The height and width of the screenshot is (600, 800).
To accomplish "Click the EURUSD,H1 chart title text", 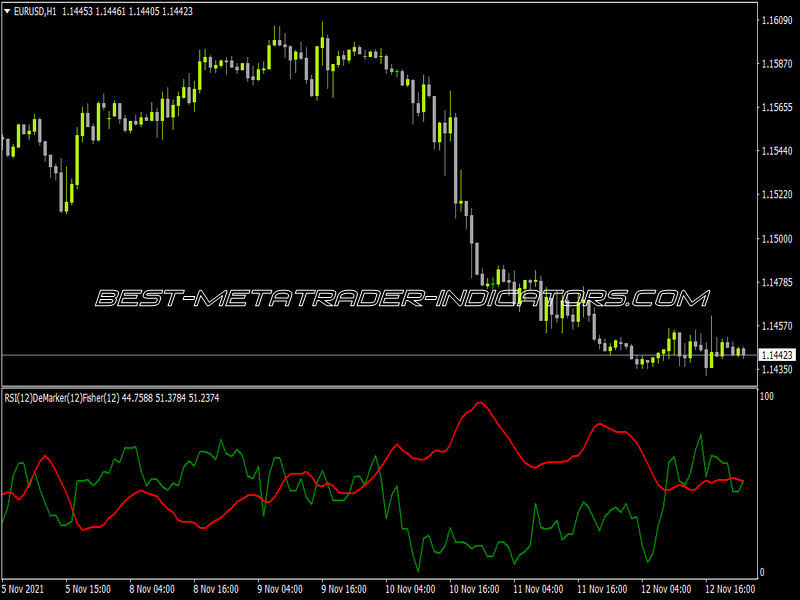I will (35, 11).
